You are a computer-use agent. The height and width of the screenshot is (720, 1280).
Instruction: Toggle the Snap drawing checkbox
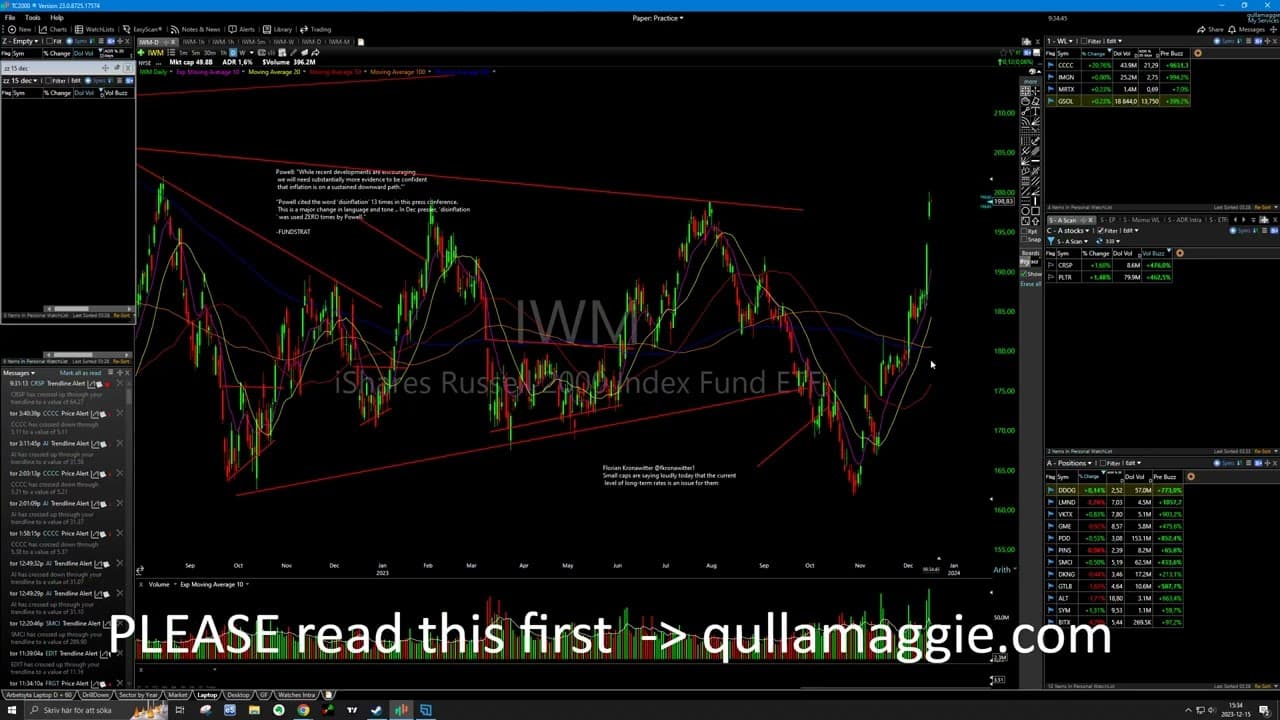point(1024,240)
